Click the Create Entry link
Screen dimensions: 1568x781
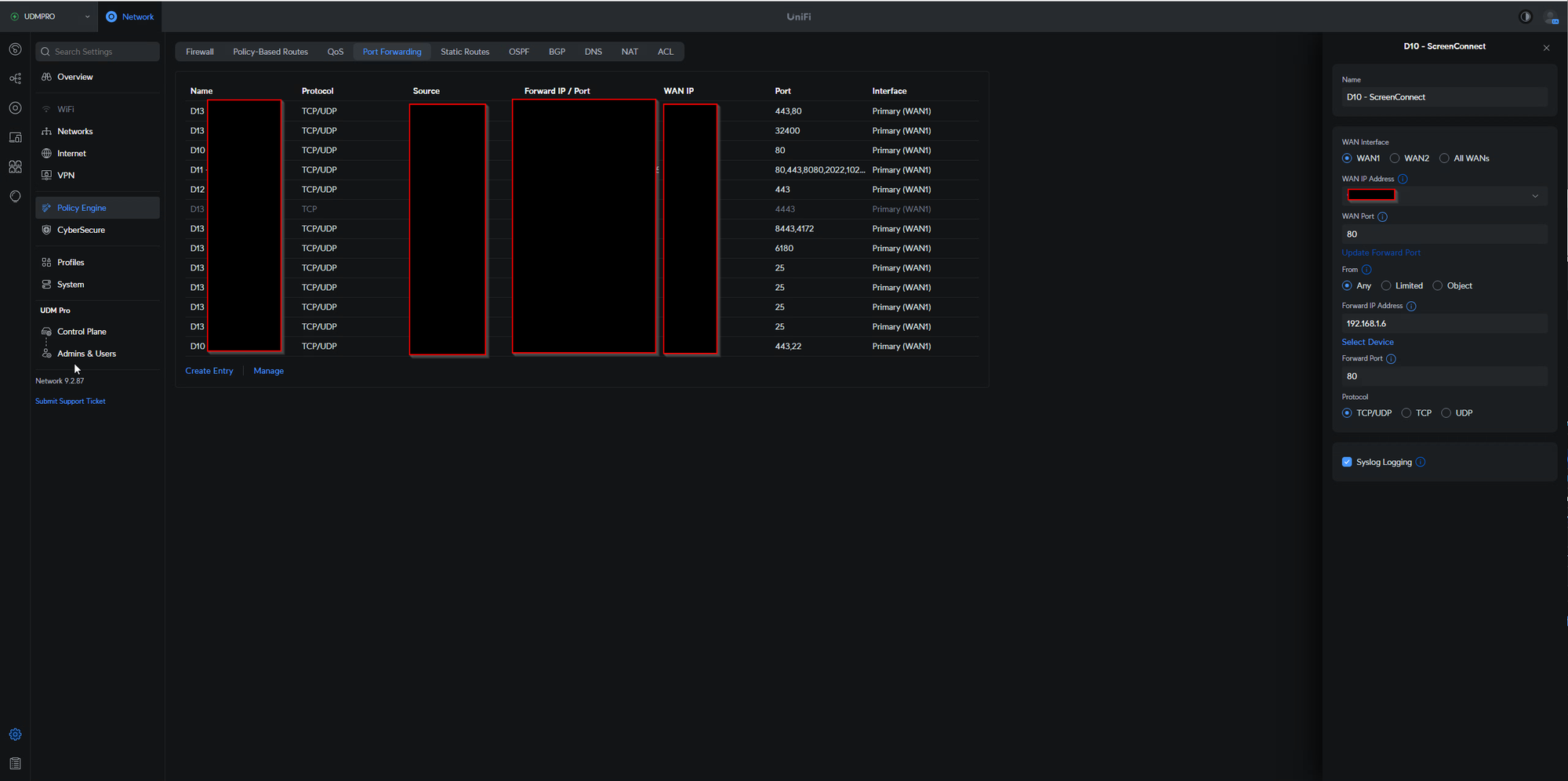[209, 371]
